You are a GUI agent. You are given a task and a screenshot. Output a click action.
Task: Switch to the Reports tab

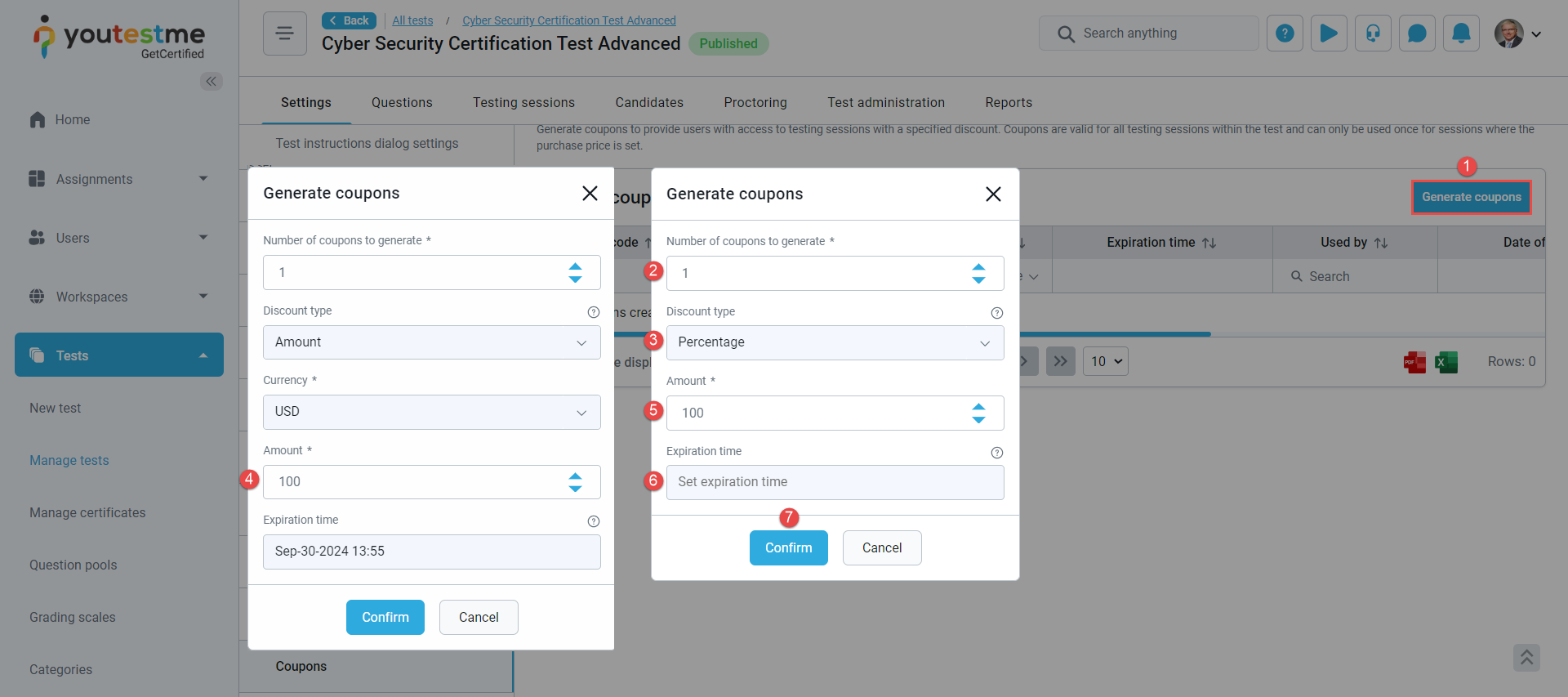point(1009,102)
